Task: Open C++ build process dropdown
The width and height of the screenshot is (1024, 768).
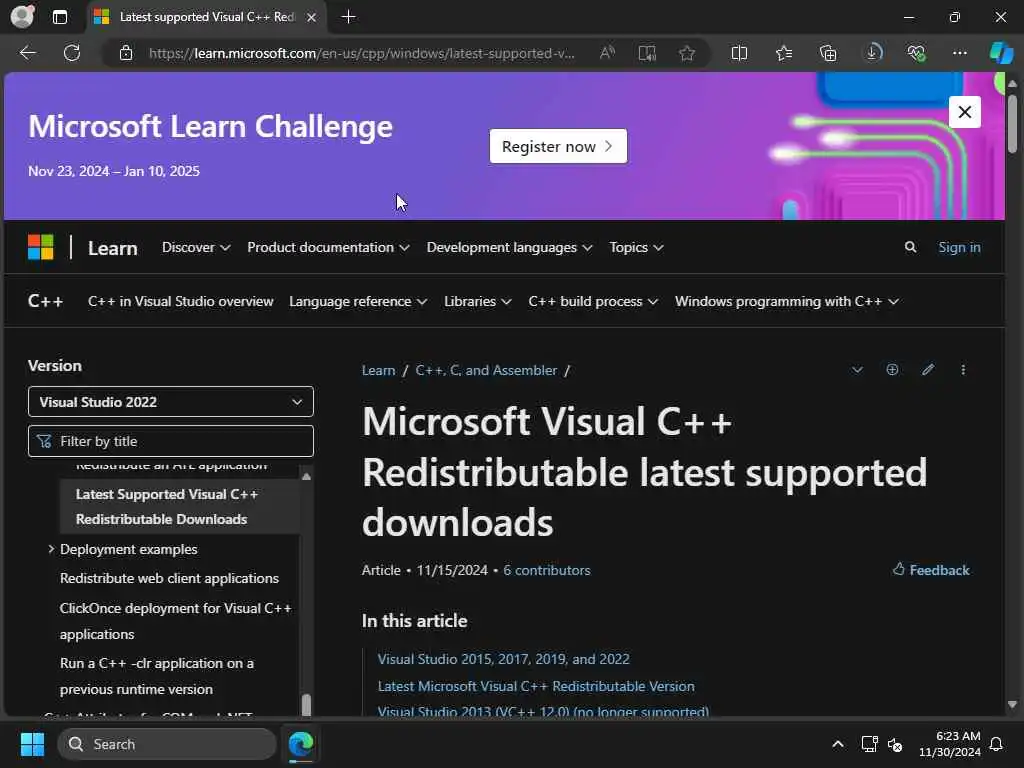Action: coord(593,301)
